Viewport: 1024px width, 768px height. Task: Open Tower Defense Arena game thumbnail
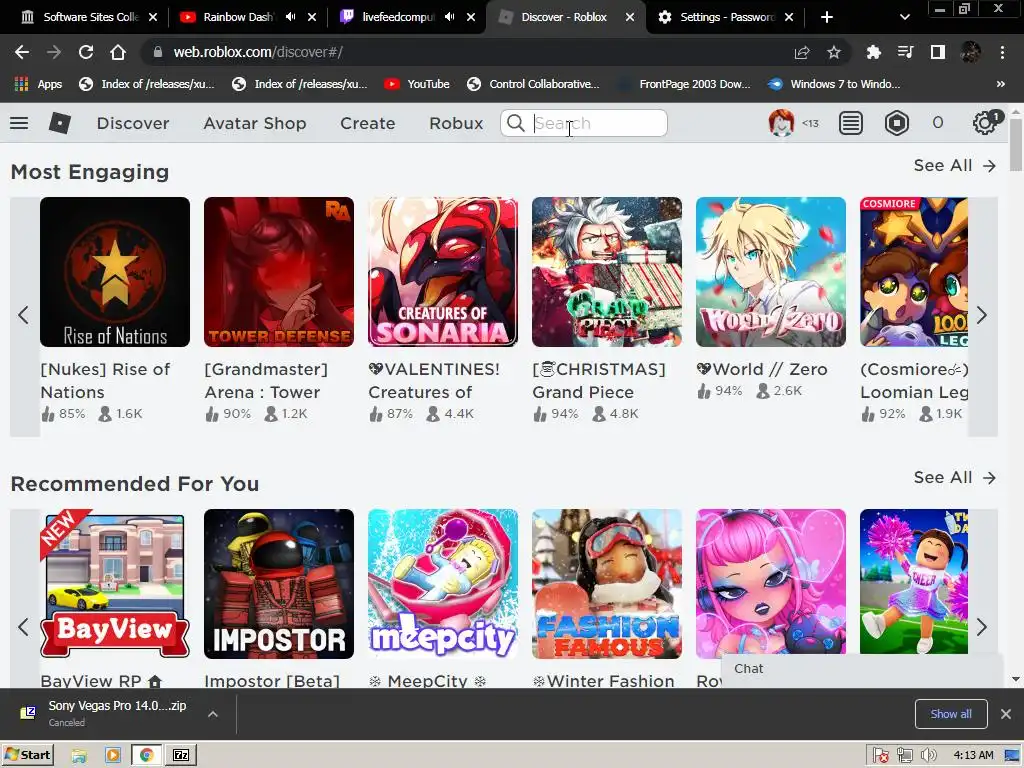point(279,272)
